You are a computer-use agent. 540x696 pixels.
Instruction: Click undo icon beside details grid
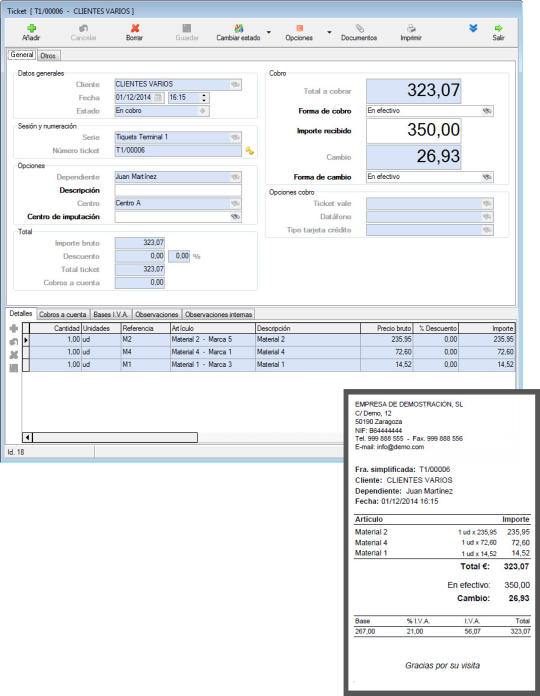coord(14,341)
